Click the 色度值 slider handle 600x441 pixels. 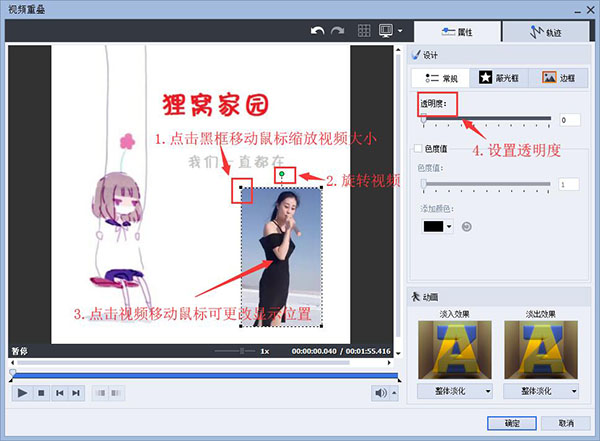[x=424, y=184]
